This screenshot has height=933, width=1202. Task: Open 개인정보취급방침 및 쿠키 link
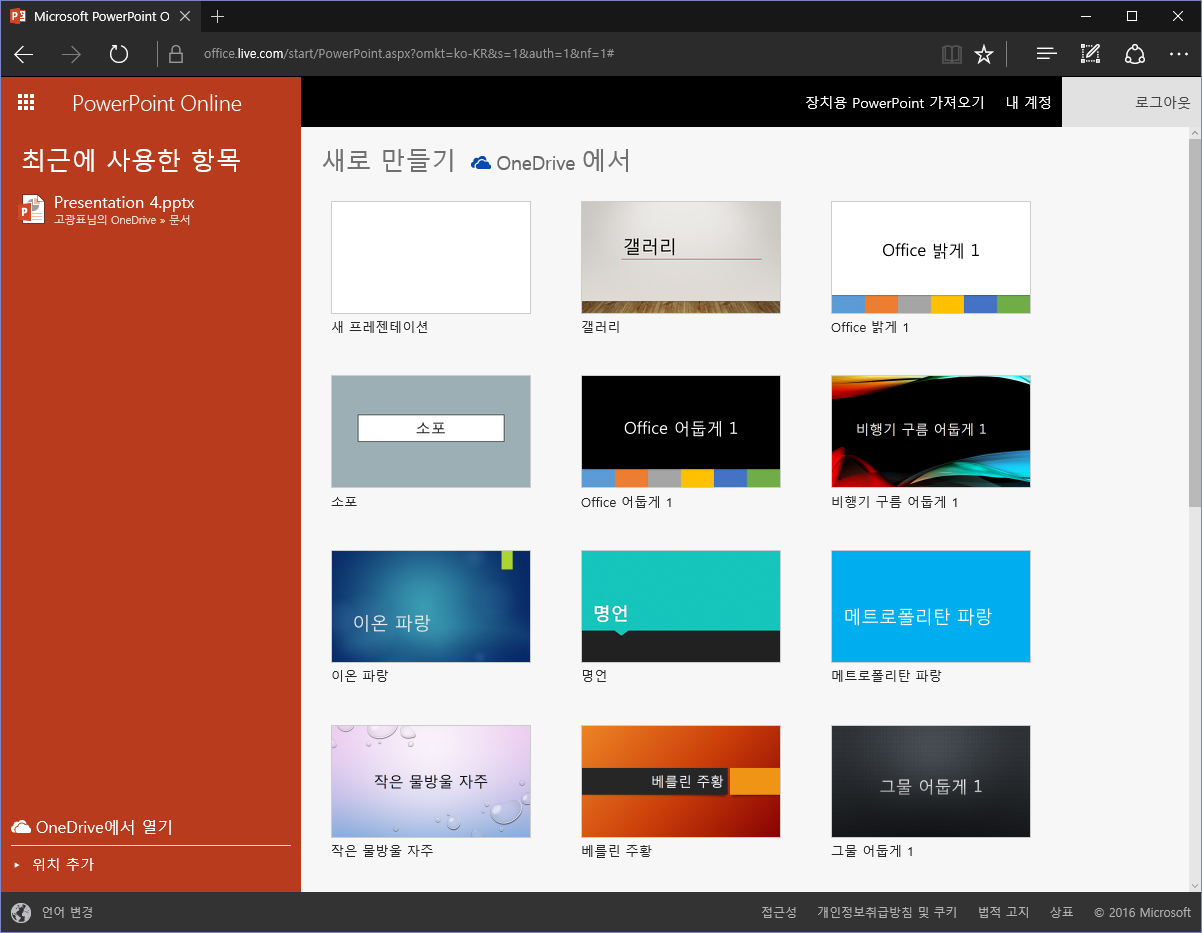click(887, 912)
